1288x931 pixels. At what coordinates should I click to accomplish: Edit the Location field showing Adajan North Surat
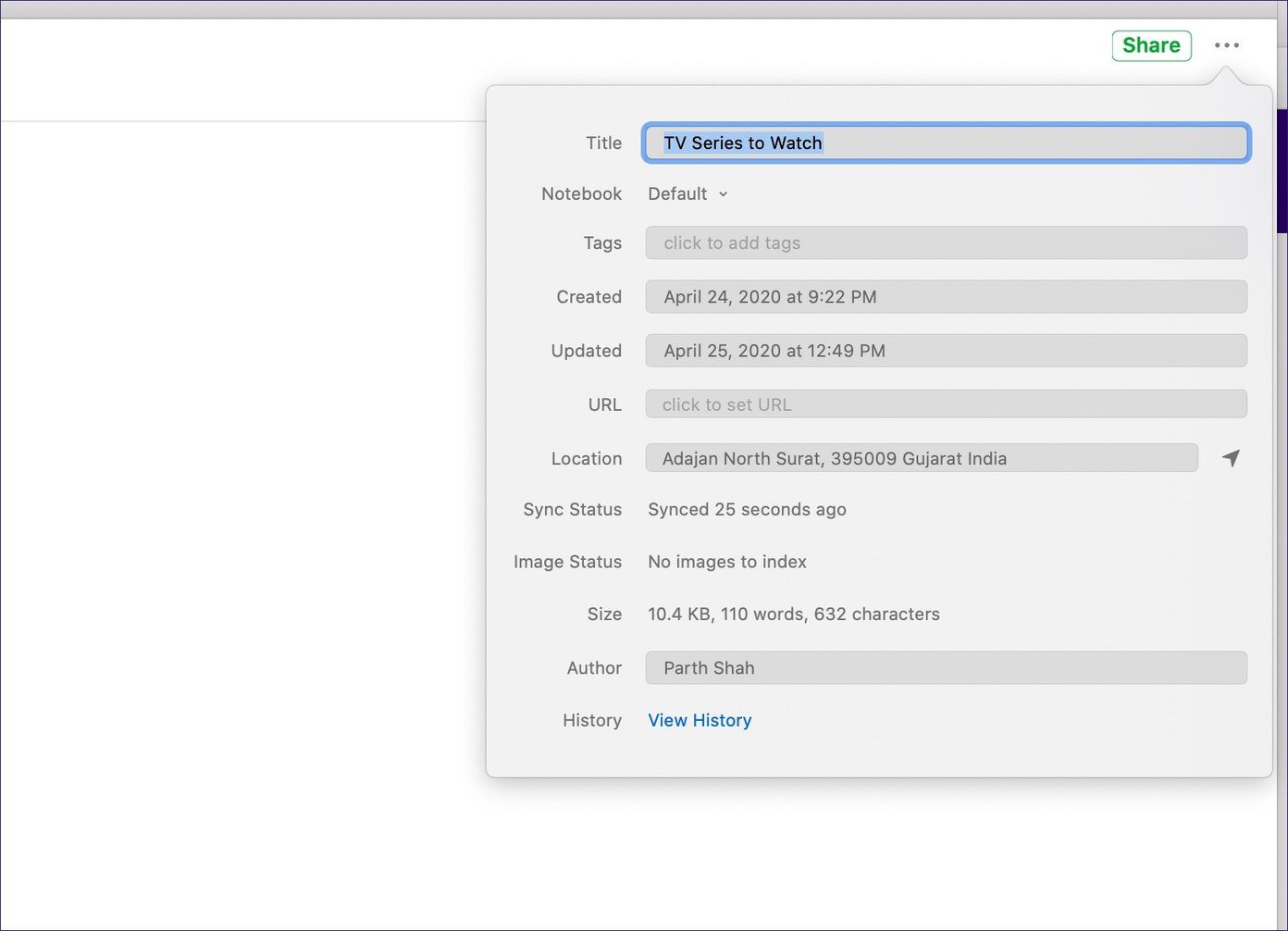pos(922,458)
